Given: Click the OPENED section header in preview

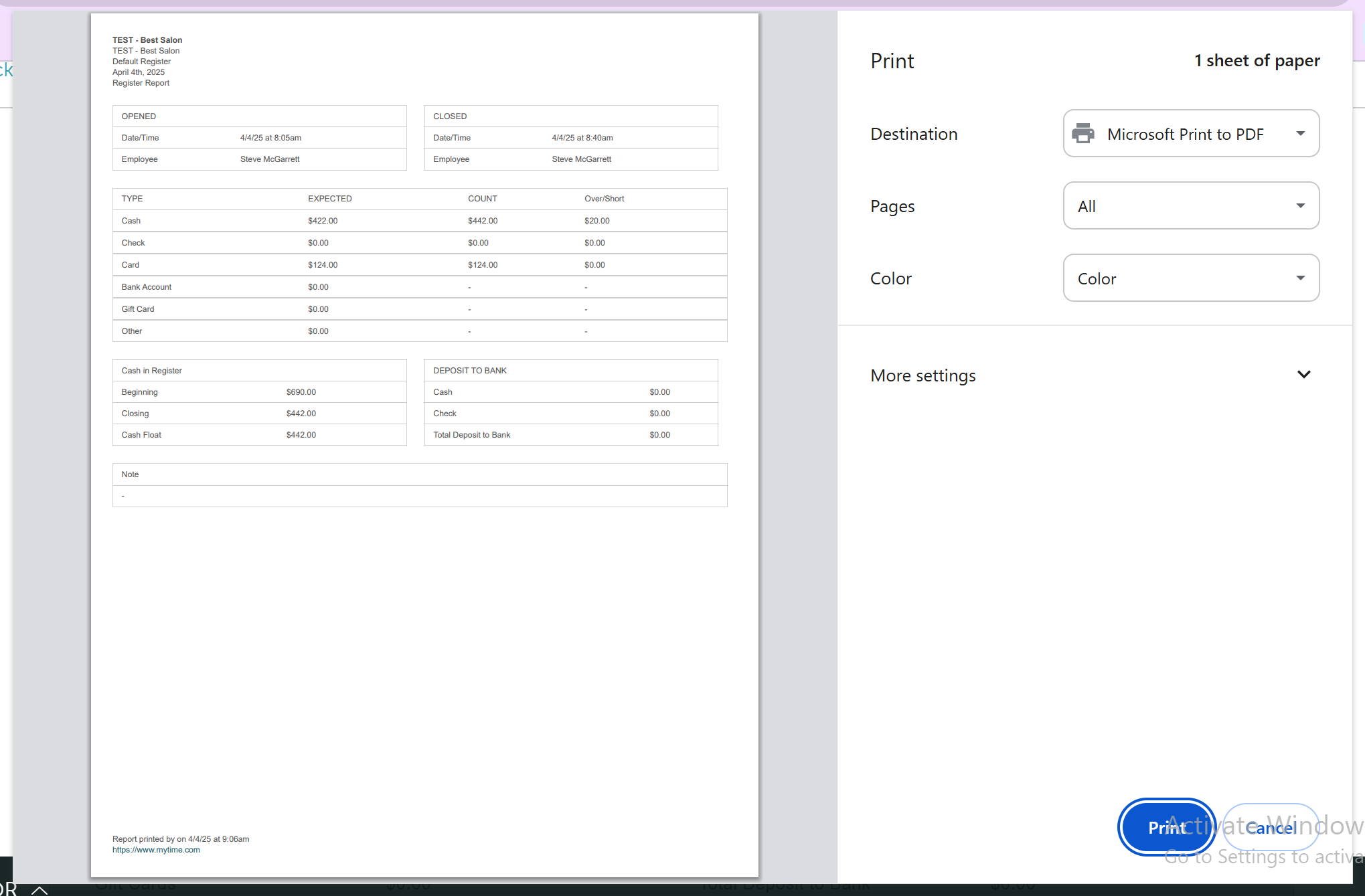Looking at the screenshot, I should click(x=139, y=116).
